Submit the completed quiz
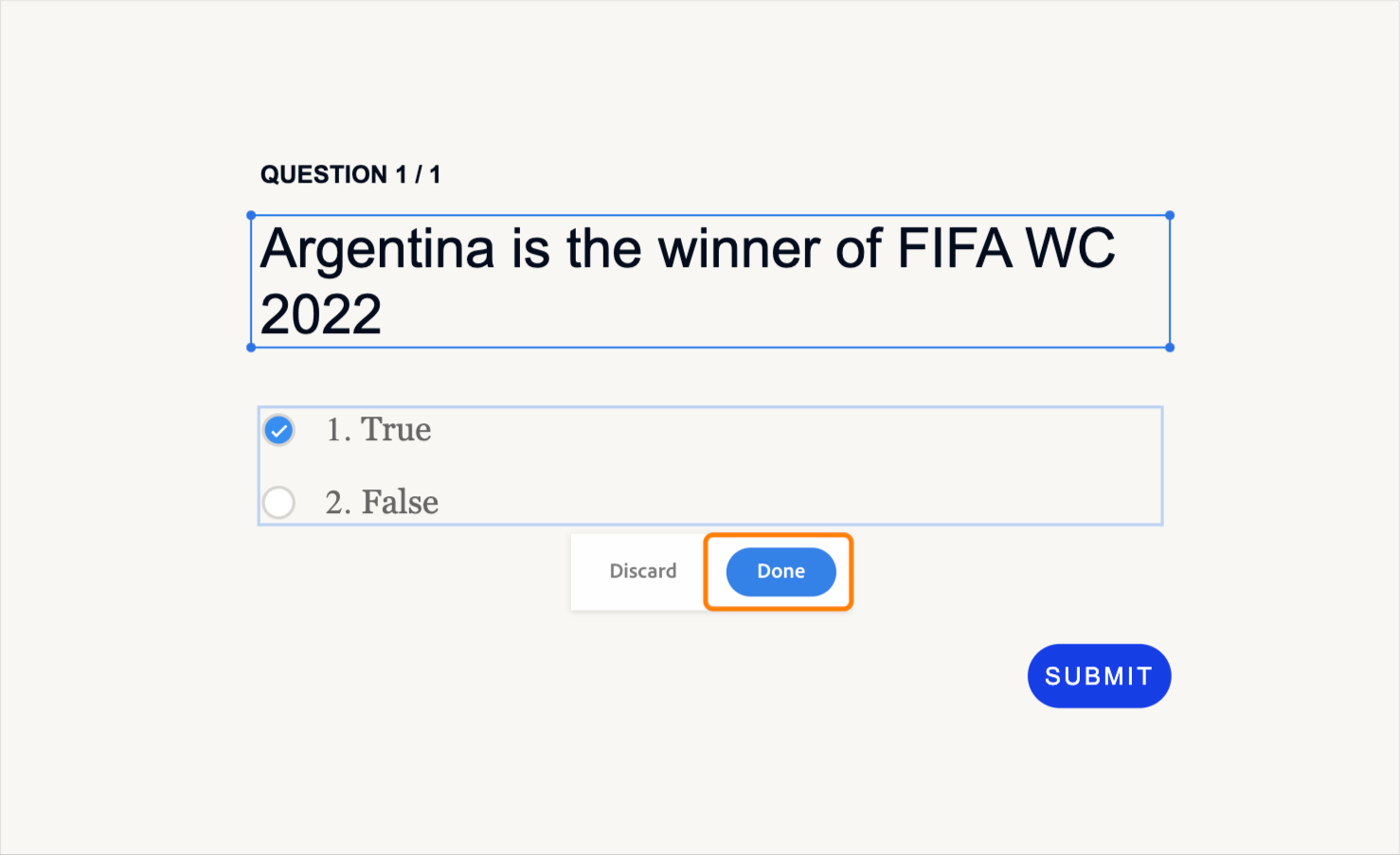The height and width of the screenshot is (855, 1400). pos(1099,675)
